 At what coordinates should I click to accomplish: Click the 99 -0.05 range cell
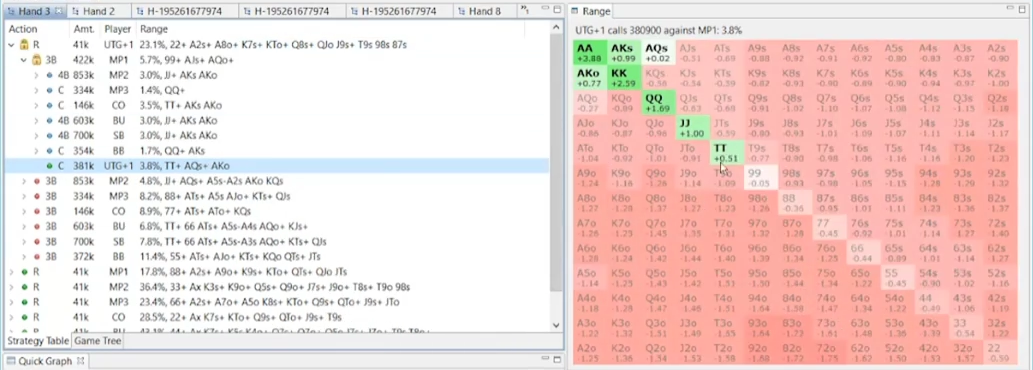click(x=762, y=178)
